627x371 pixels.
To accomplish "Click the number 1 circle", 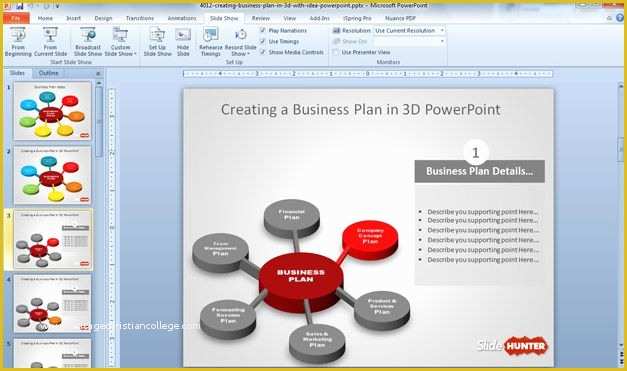I will tap(475, 152).
